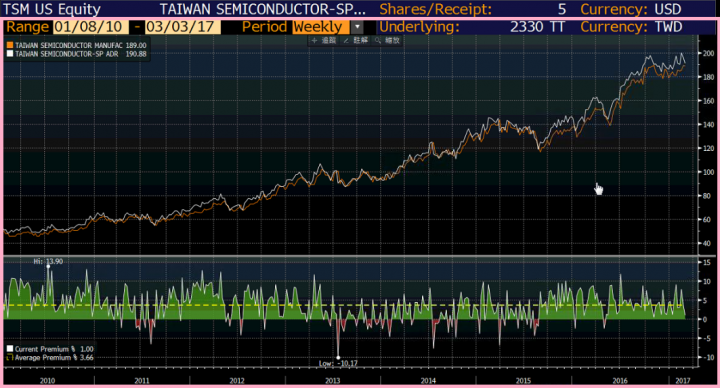Click the 15 label on the premium axis

point(707,262)
